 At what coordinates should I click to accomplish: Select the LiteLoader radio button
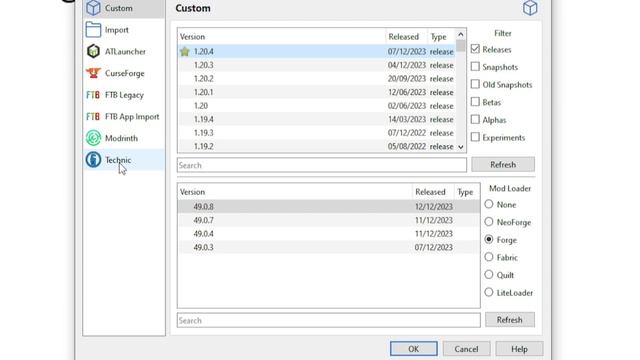(489, 292)
